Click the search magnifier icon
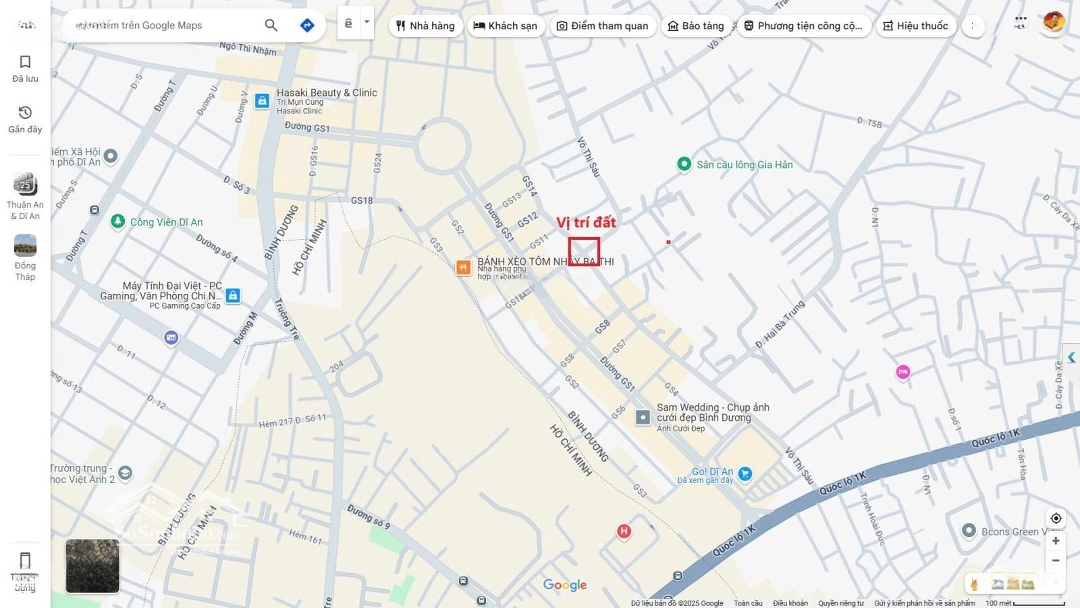 [271, 25]
